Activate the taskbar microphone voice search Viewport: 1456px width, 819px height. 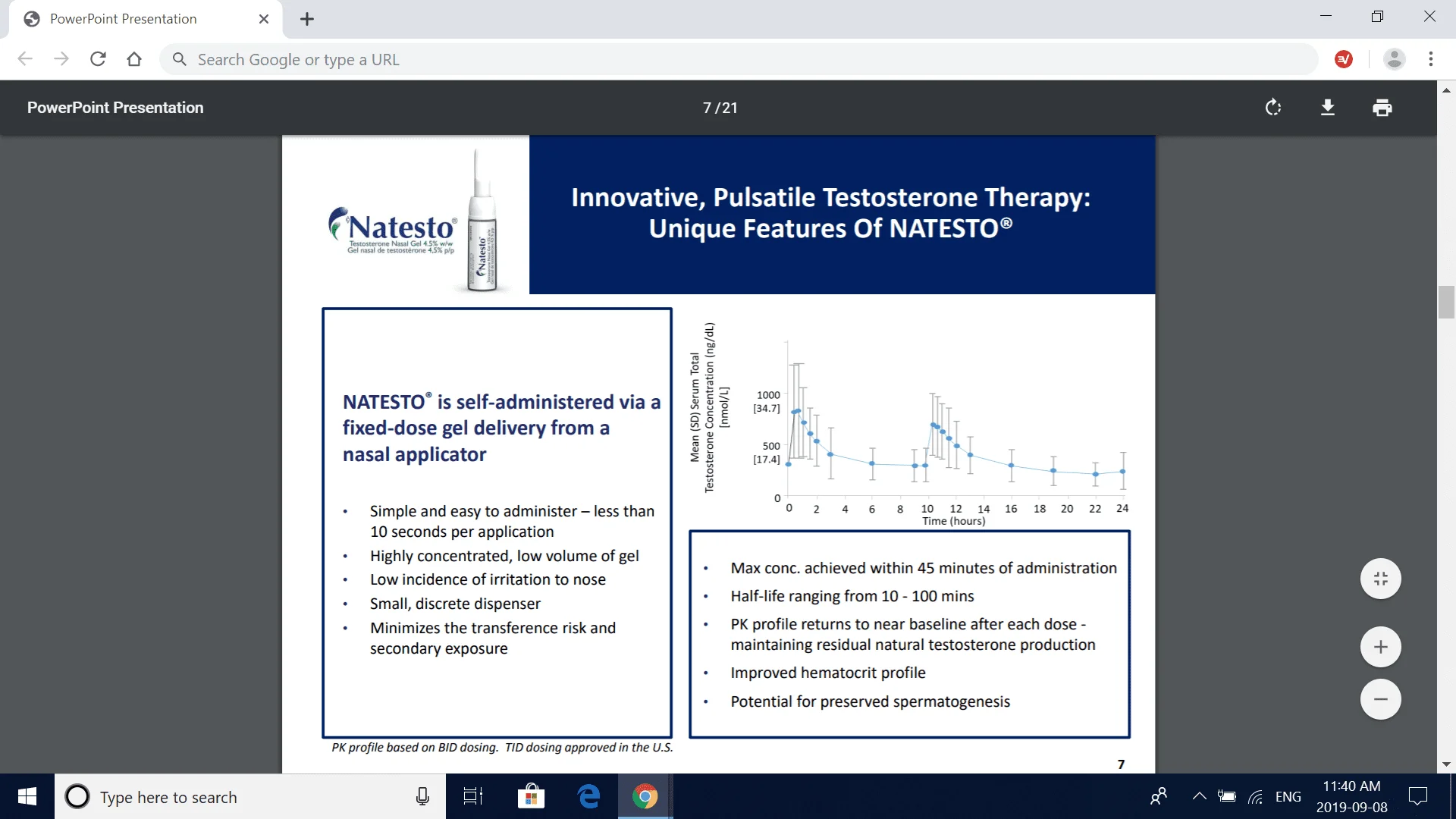pyautogui.click(x=423, y=796)
